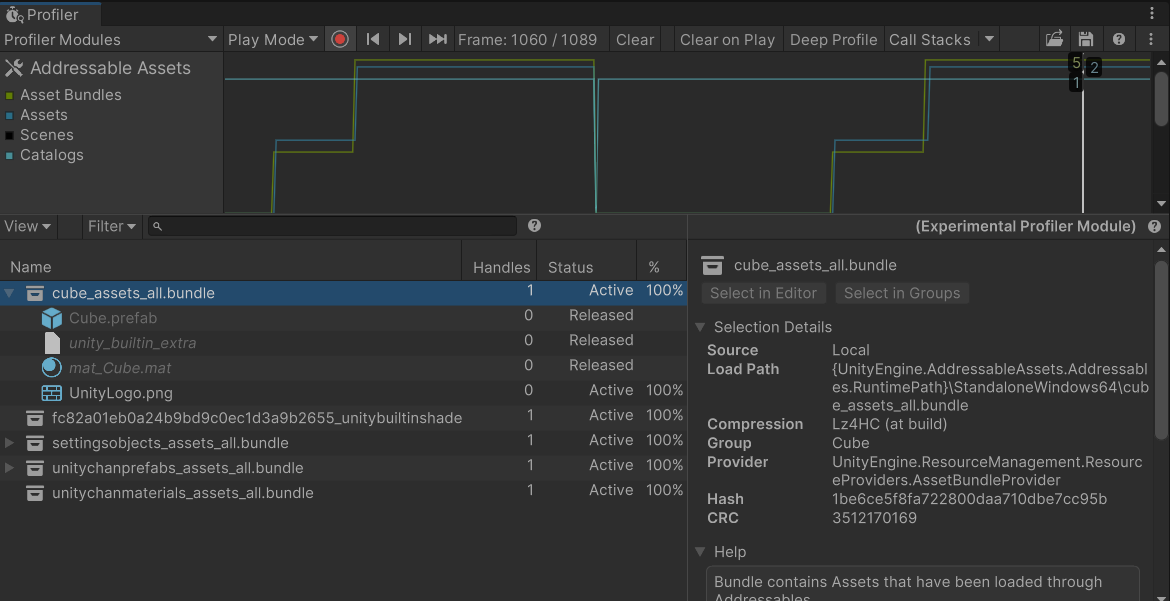Toggle Clear on Play
The width and height of the screenshot is (1170, 601).
pos(728,40)
